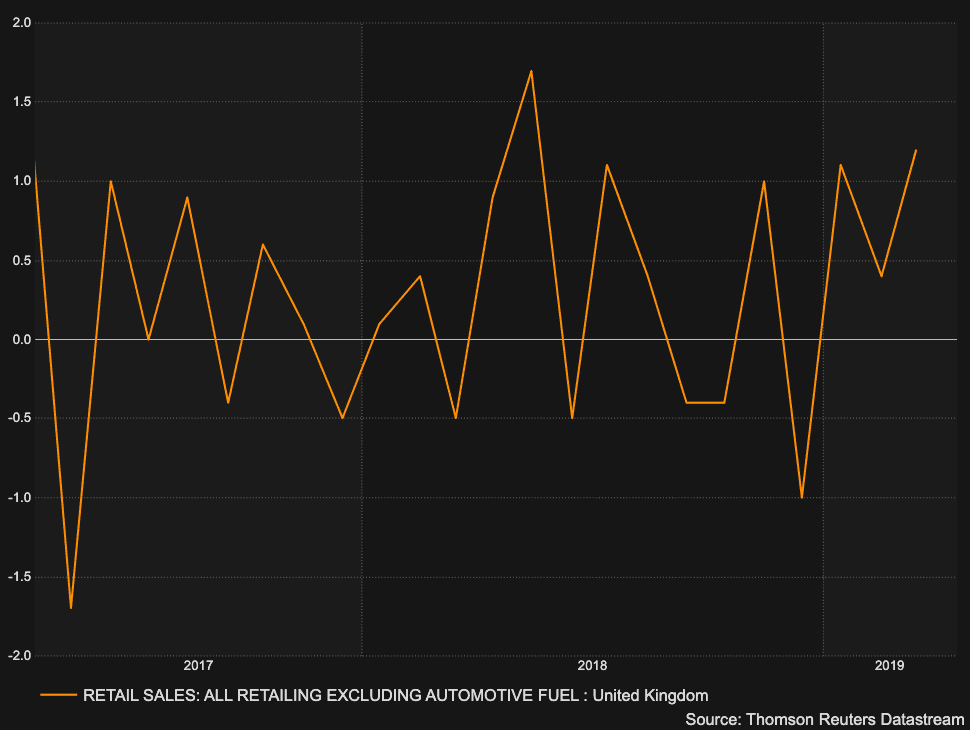Click the 0.5 y-axis label

(19, 261)
